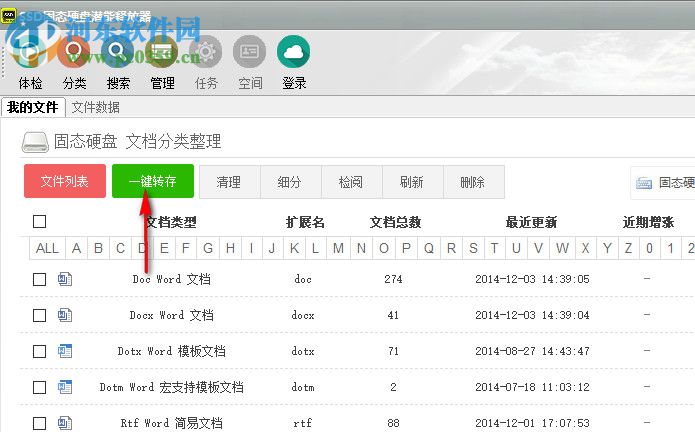Click the 删除 delete button
The height and width of the screenshot is (432, 695).
tap(474, 182)
